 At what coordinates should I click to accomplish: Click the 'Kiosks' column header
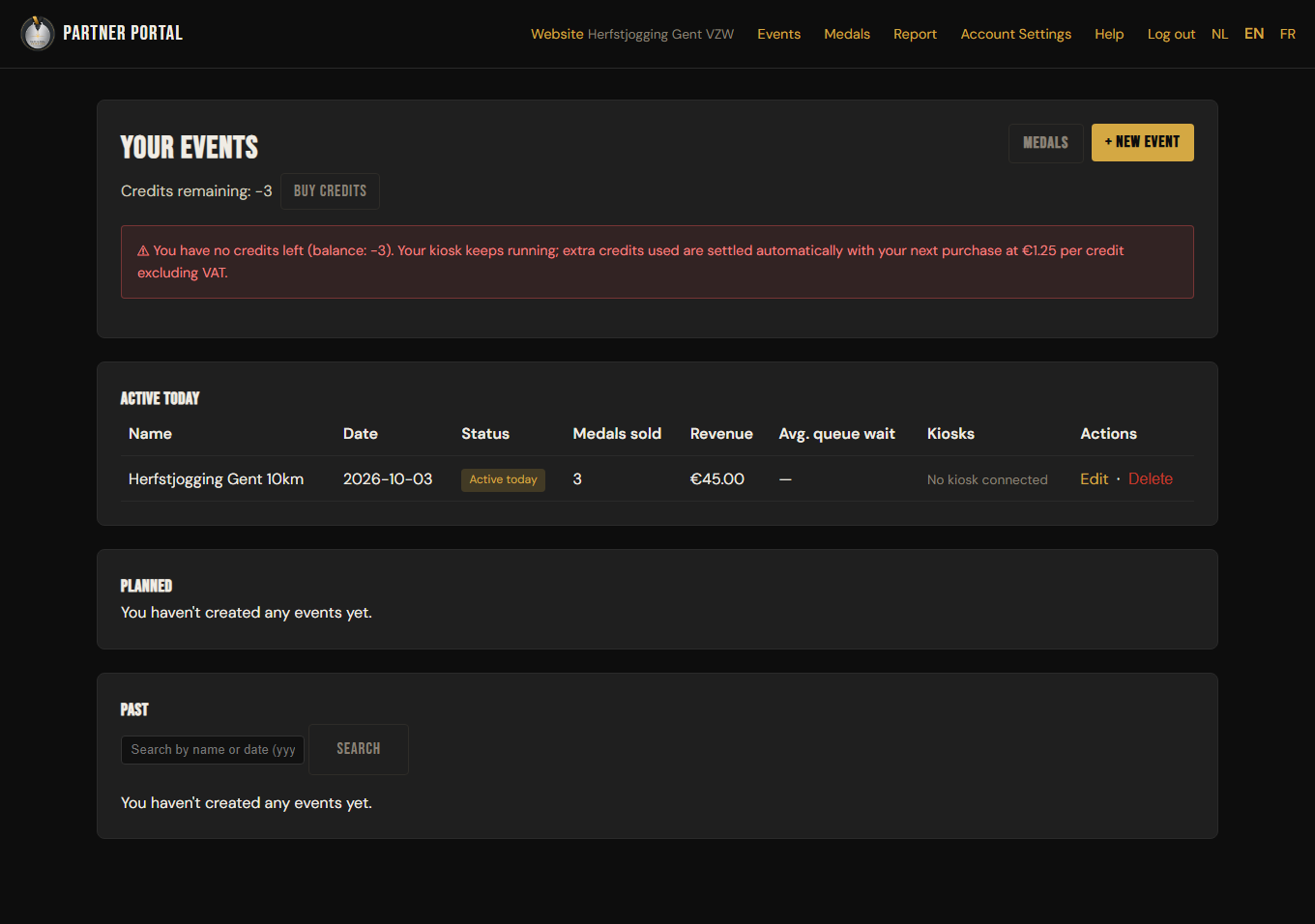pos(950,433)
